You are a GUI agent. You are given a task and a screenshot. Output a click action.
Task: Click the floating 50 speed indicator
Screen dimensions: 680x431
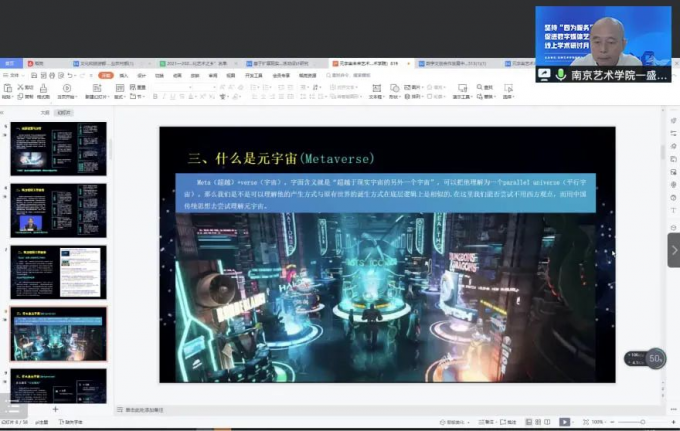pos(645,359)
